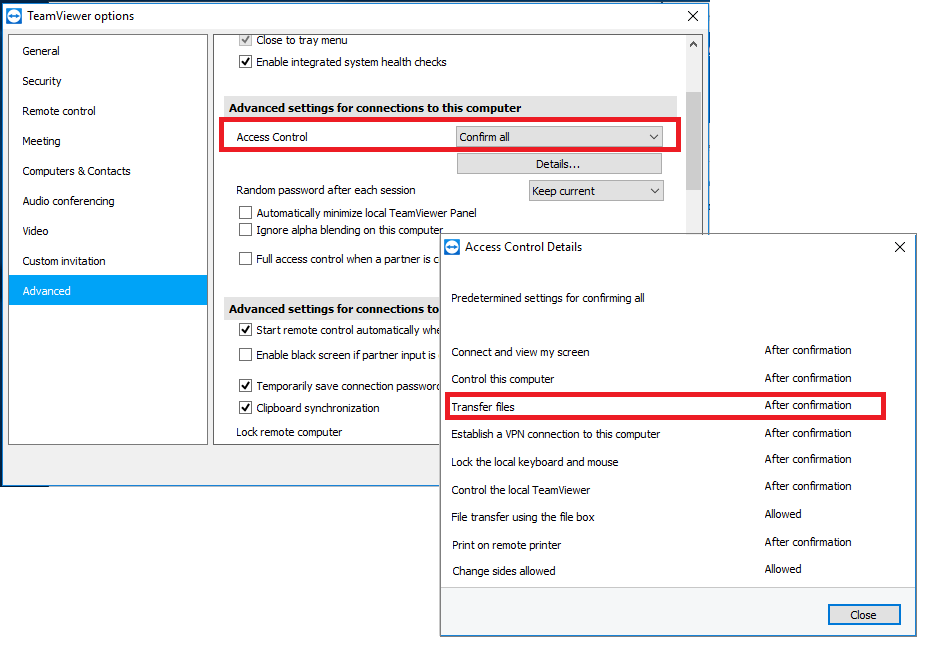Viewport: 928px width, 646px height.
Task: Click the Access Control label
Action: coord(272,137)
